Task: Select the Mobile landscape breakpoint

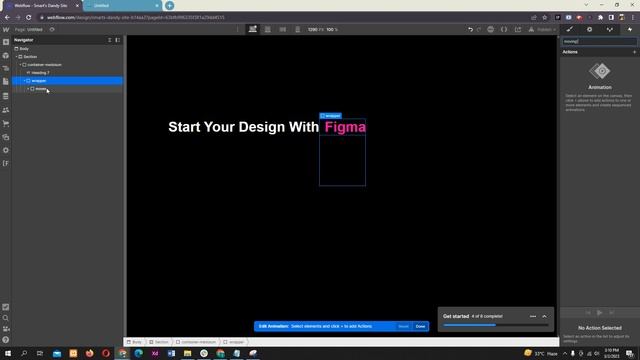Action: 282,29
